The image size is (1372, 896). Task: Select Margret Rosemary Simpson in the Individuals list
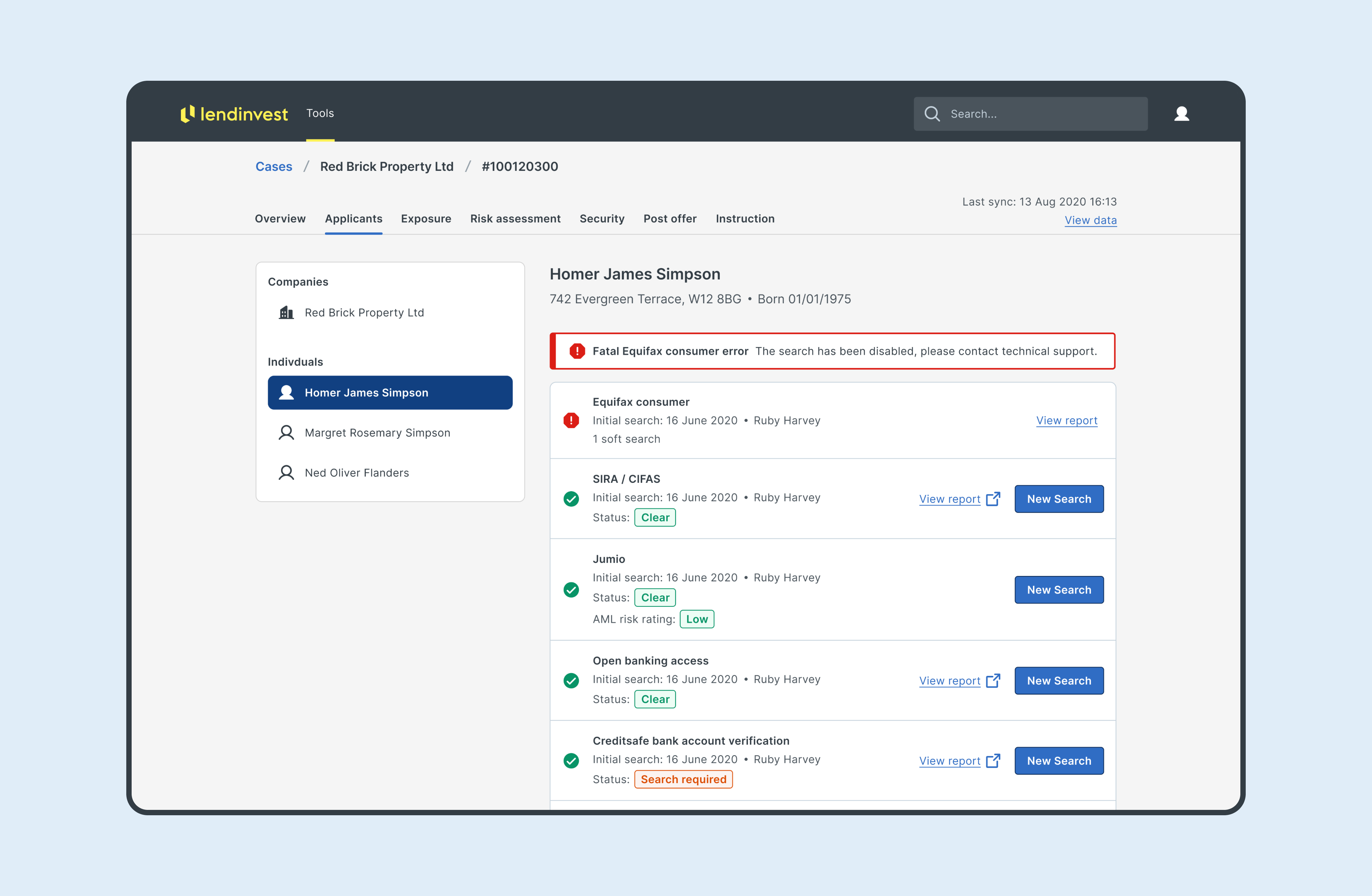(377, 433)
